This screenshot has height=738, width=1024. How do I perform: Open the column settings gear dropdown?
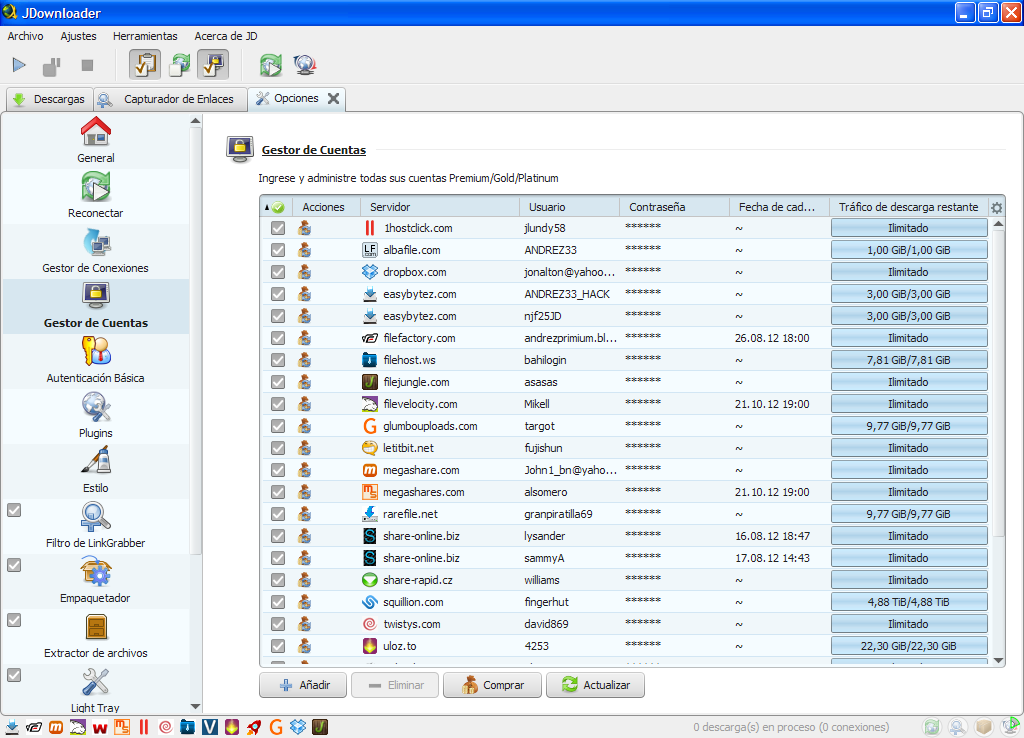pos(996,206)
